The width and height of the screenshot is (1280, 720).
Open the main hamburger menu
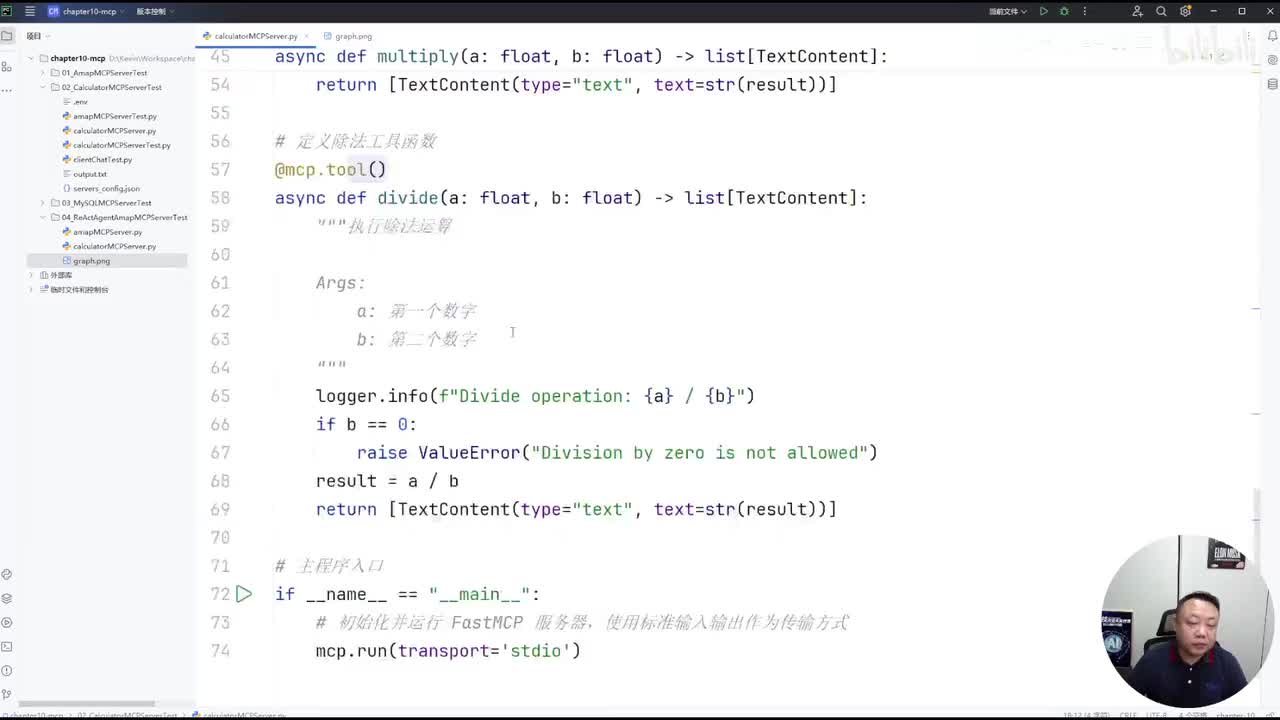pyautogui.click(x=30, y=11)
